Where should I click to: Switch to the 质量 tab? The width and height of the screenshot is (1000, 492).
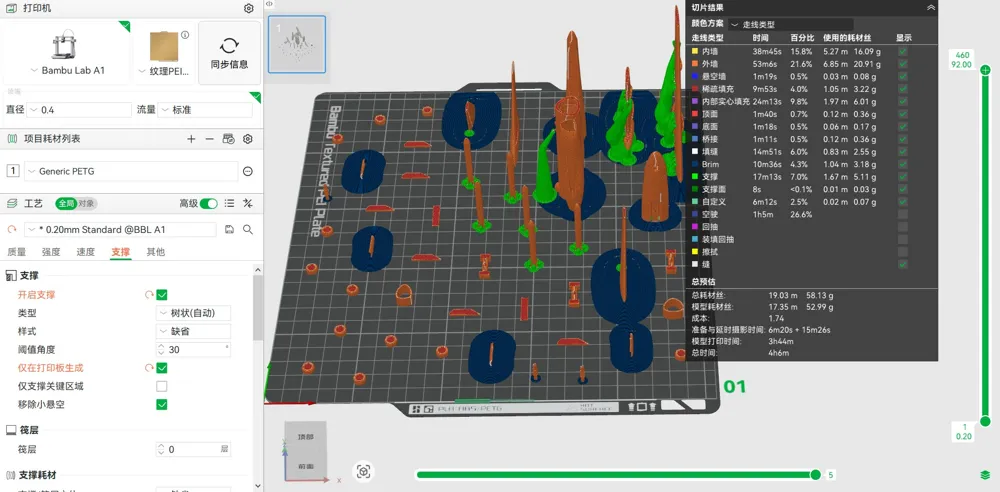click(17, 252)
